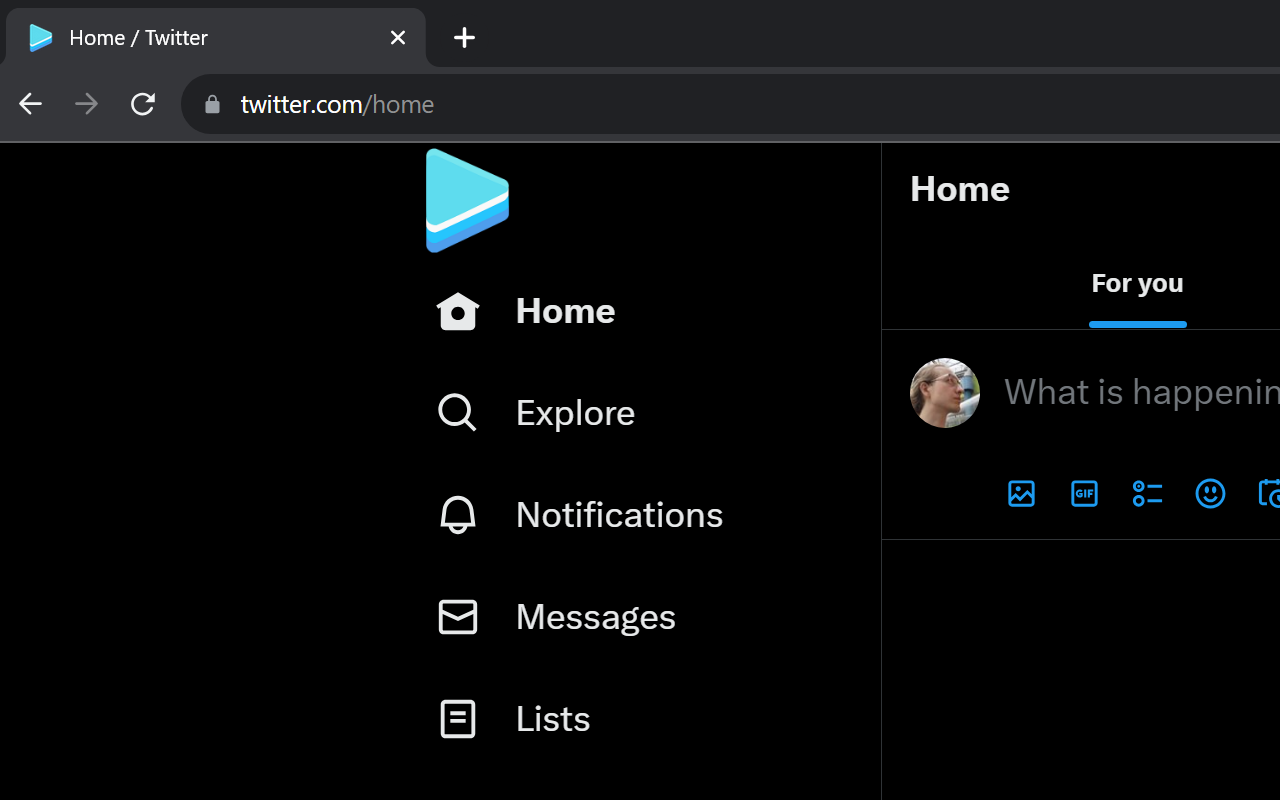
Task: Click the Notifications bell icon
Action: click(x=457, y=514)
